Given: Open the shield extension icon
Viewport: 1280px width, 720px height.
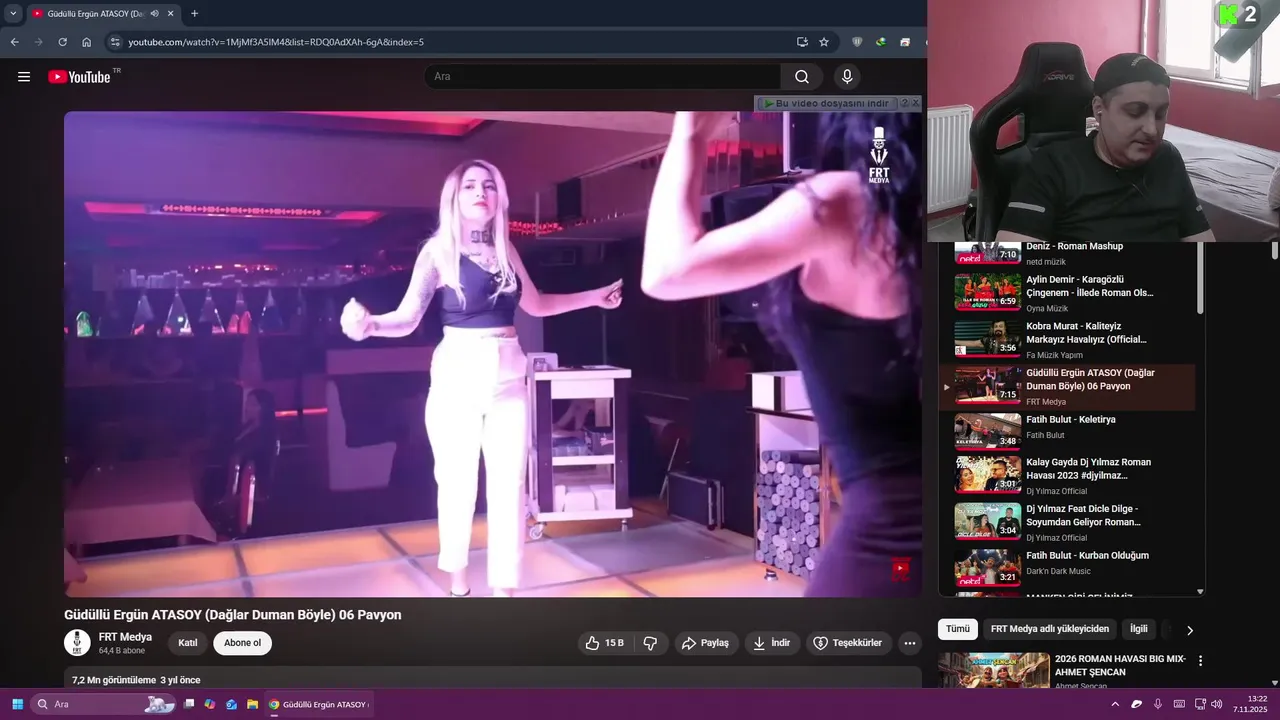Looking at the screenshot, I should 857,42.
